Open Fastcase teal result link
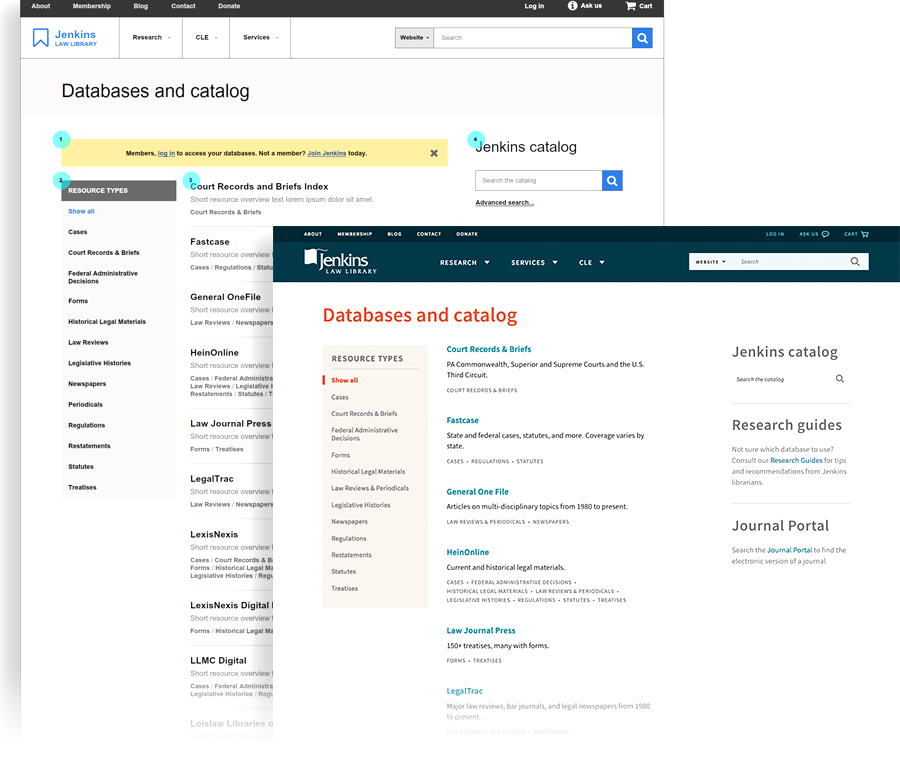 (463, 420)
